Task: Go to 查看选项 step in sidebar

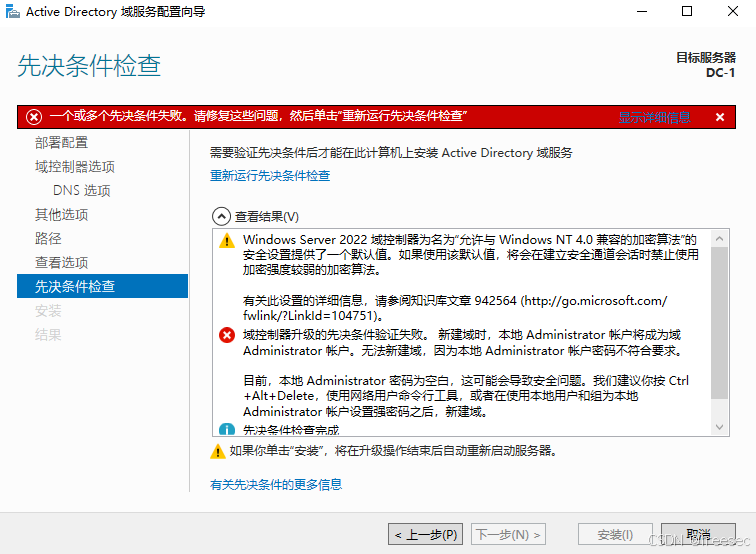Action: coord(61,263)
